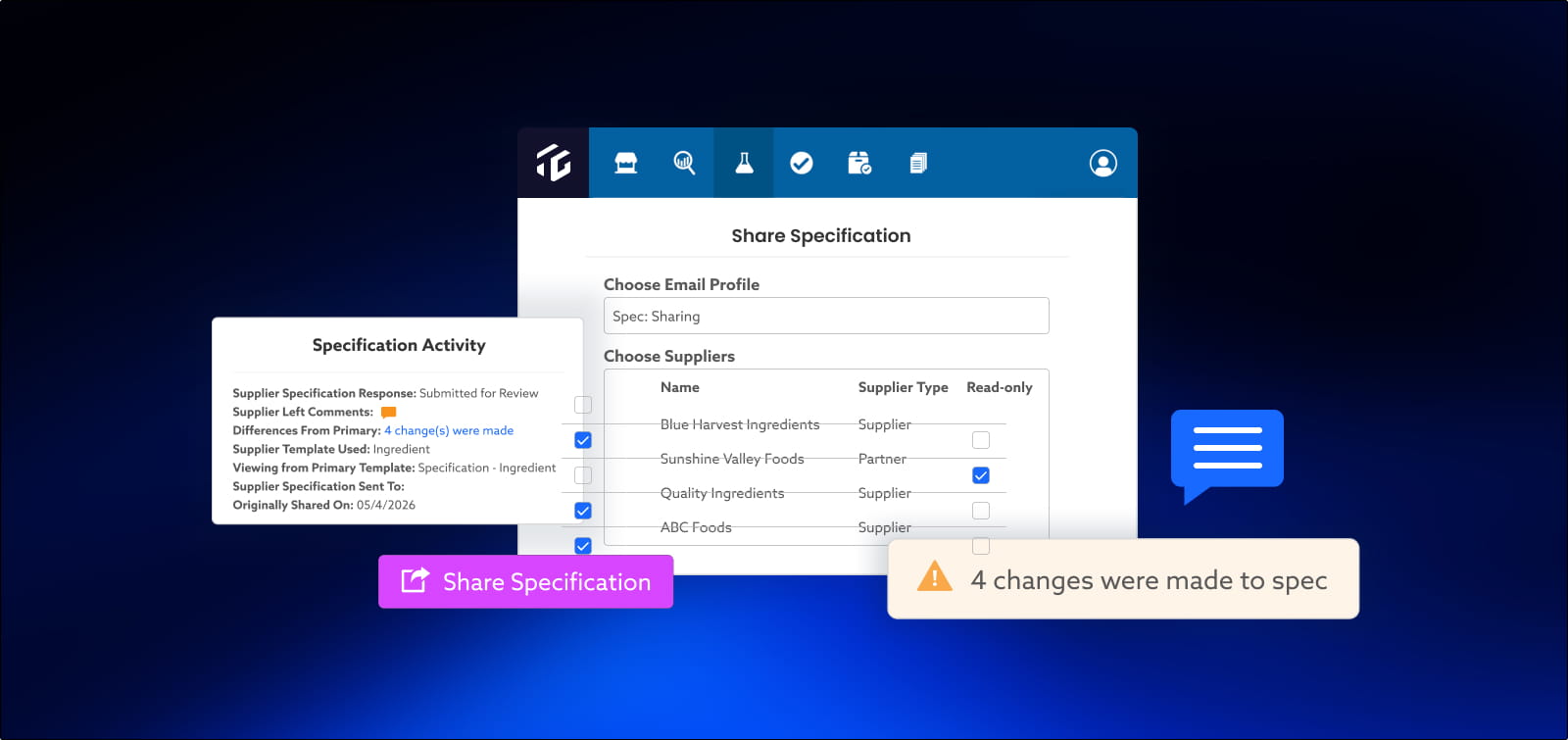The image size is (1568, 740).
Task: Click the Choose Suppliers label
Action: point(669,356)
